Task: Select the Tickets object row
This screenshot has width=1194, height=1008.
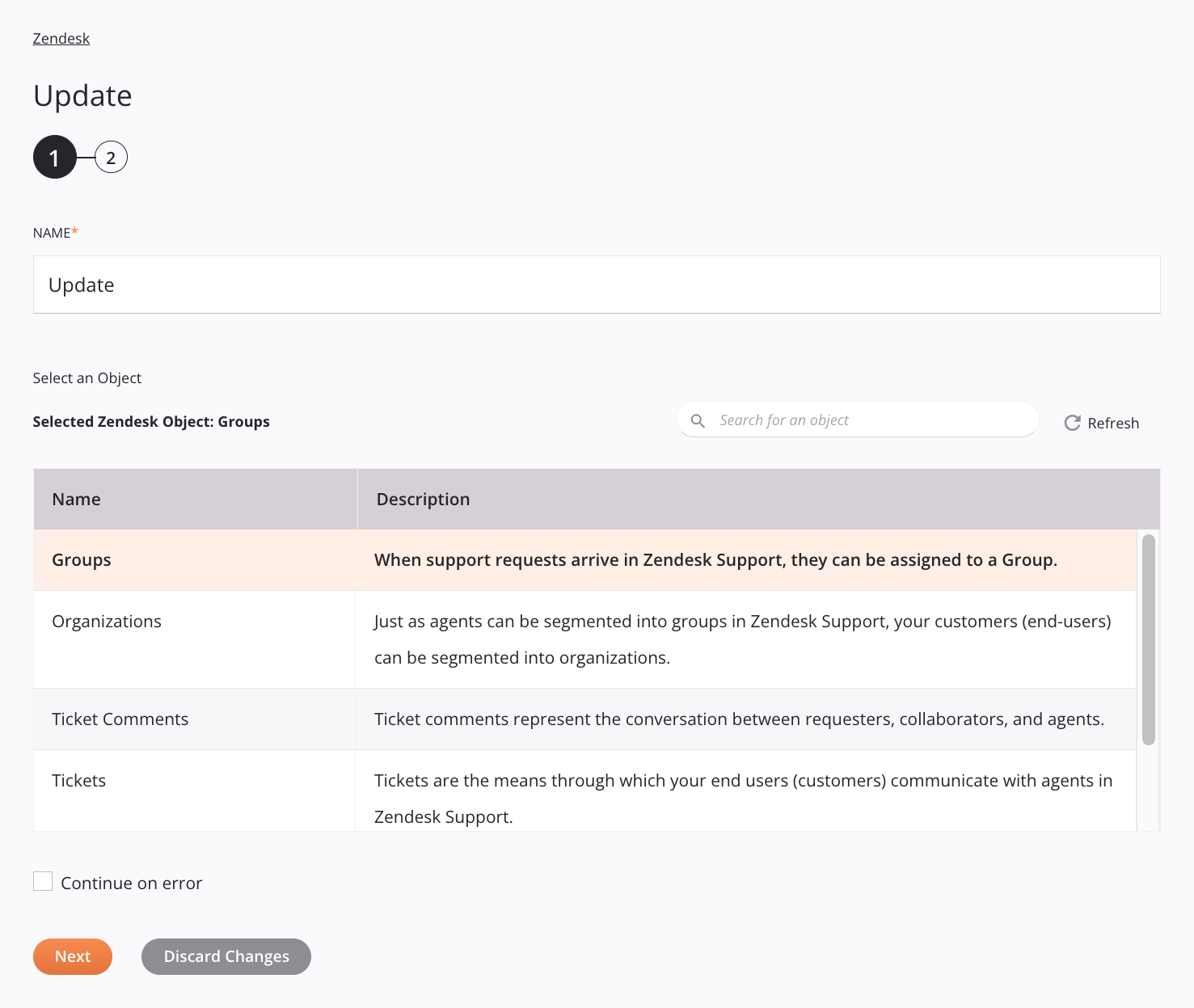Action: click(584, 791)
